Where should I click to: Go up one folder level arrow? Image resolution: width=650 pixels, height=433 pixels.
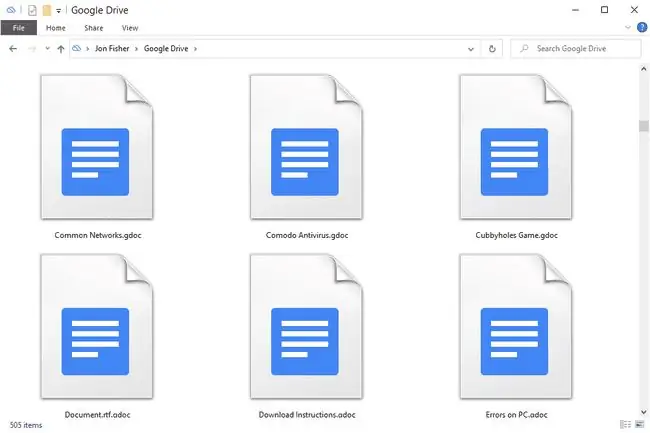click(x=61, y=49)
